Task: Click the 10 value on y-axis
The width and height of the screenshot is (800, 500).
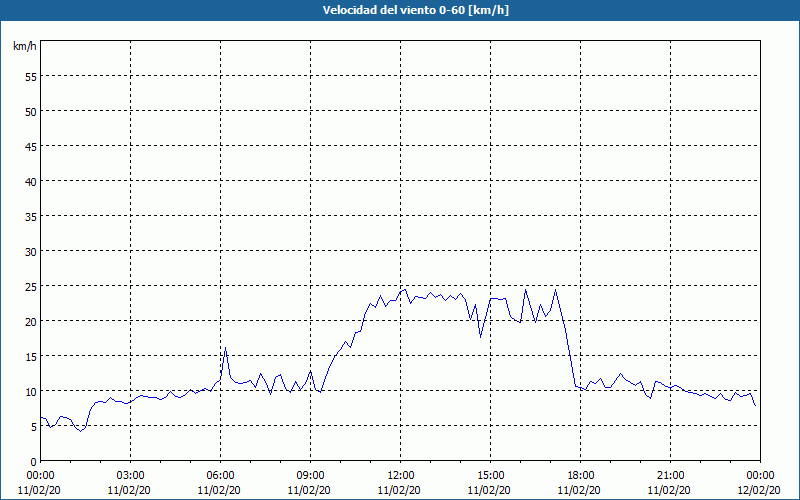Action: pyautogui.click(x=31, y=392)
